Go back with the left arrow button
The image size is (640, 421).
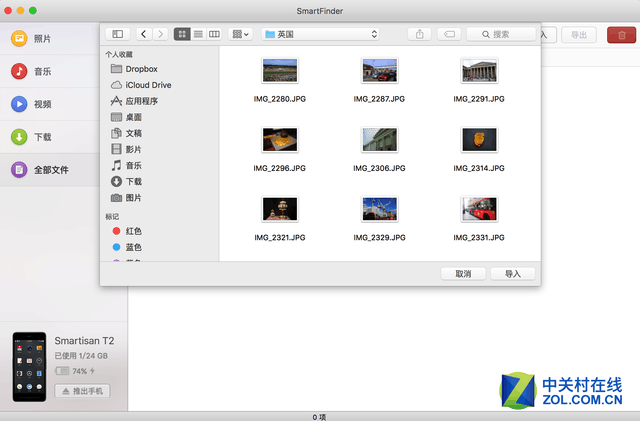(x=144, y=34)
